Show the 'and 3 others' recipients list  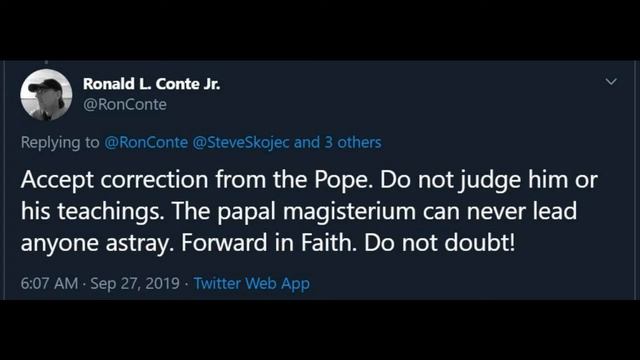pyautogui.click(x=338, y=142)
